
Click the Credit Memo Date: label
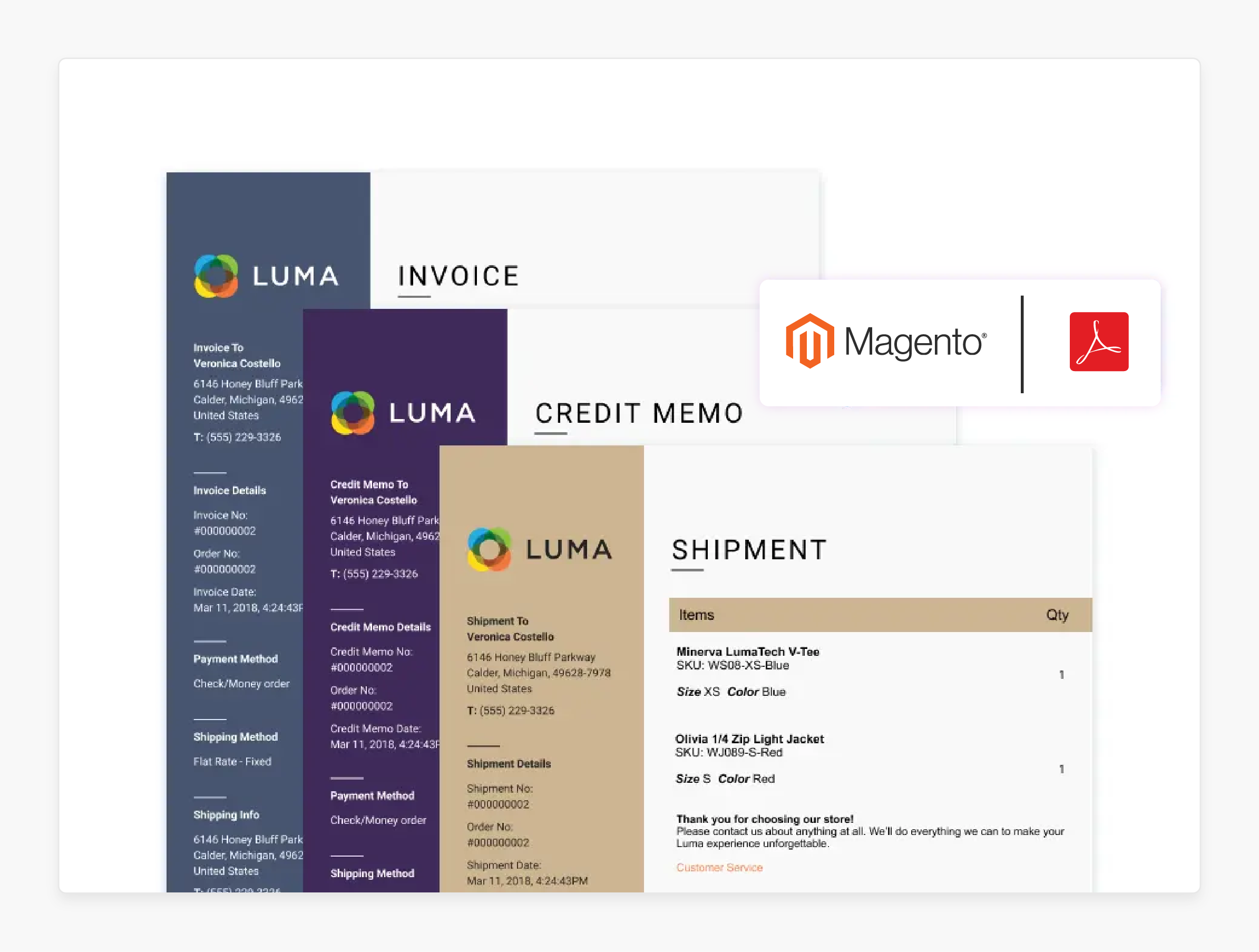[376, 728]
